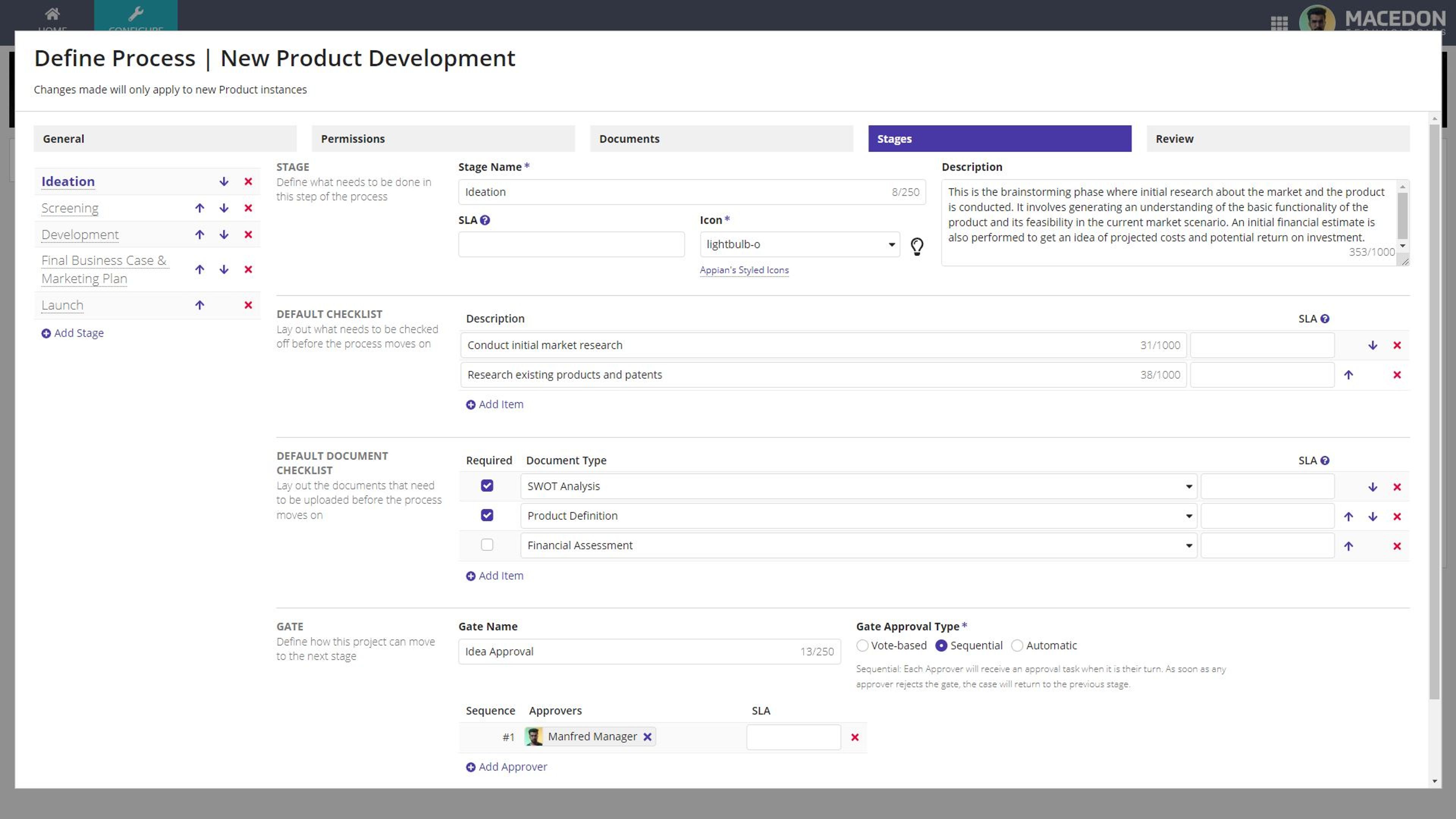Image resolution: width=1456 pixels, height=819 pixels.
Task: Uncheck Required for SWOT Analysis
Action: pyautogui.click(x=486, y=485)
